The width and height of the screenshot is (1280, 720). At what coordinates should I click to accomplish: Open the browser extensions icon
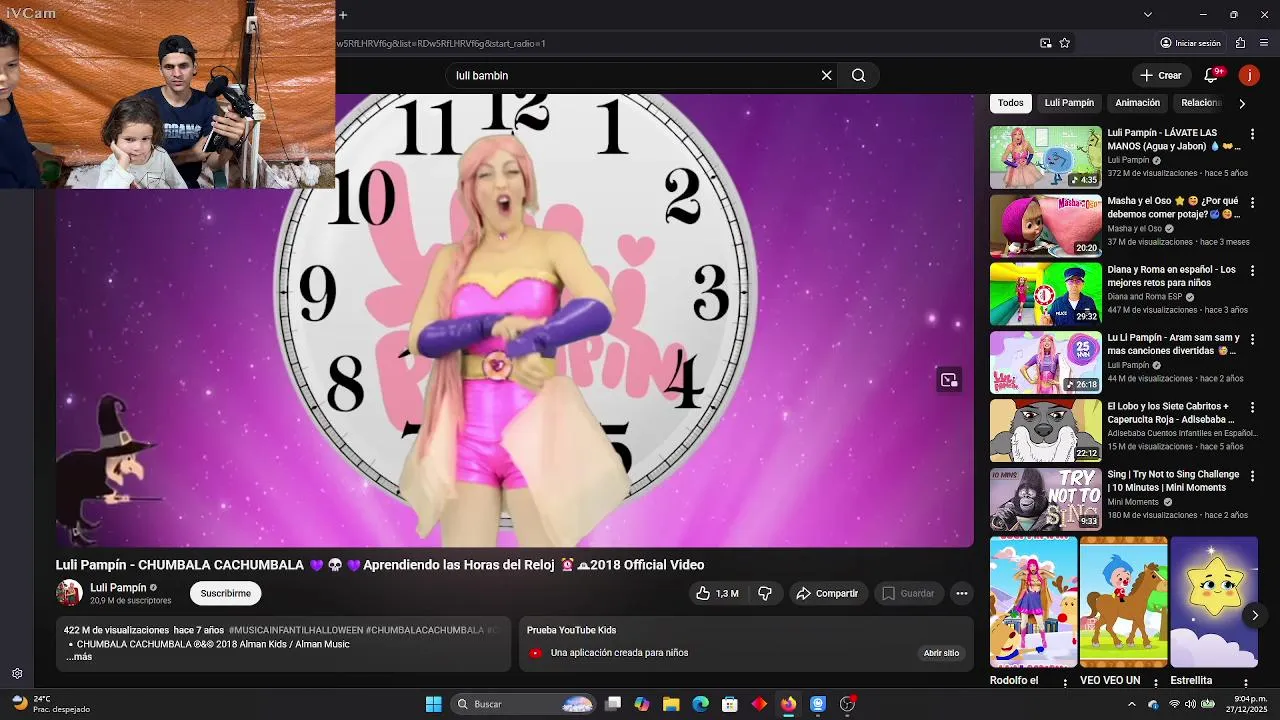[x=1241, y=43]
